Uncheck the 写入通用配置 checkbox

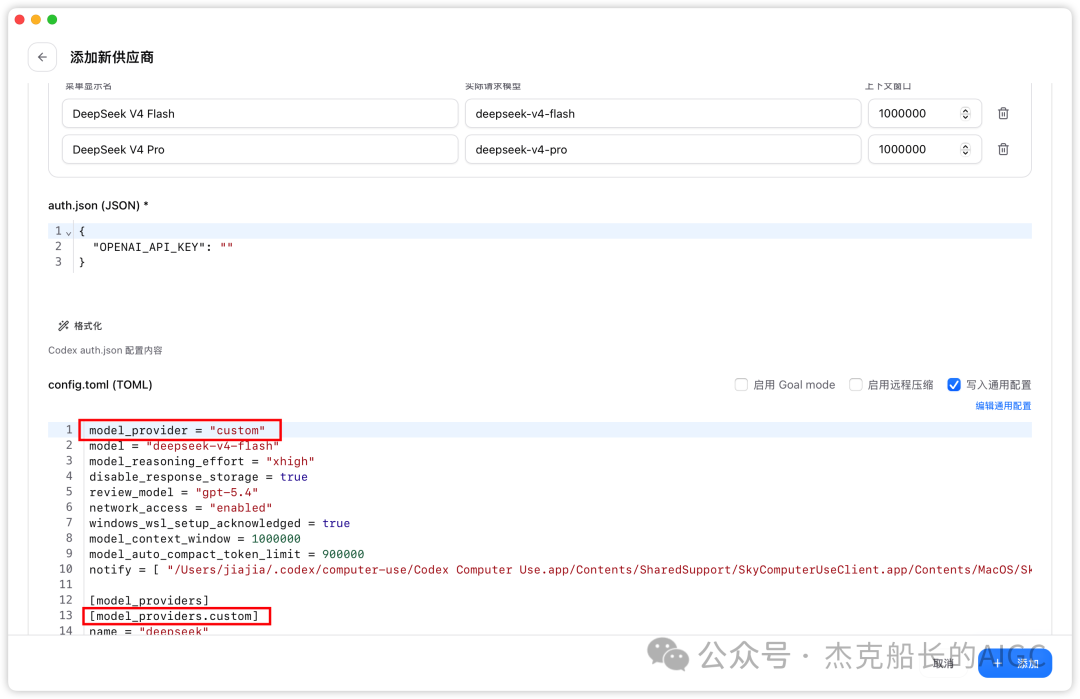pos(954,384)
